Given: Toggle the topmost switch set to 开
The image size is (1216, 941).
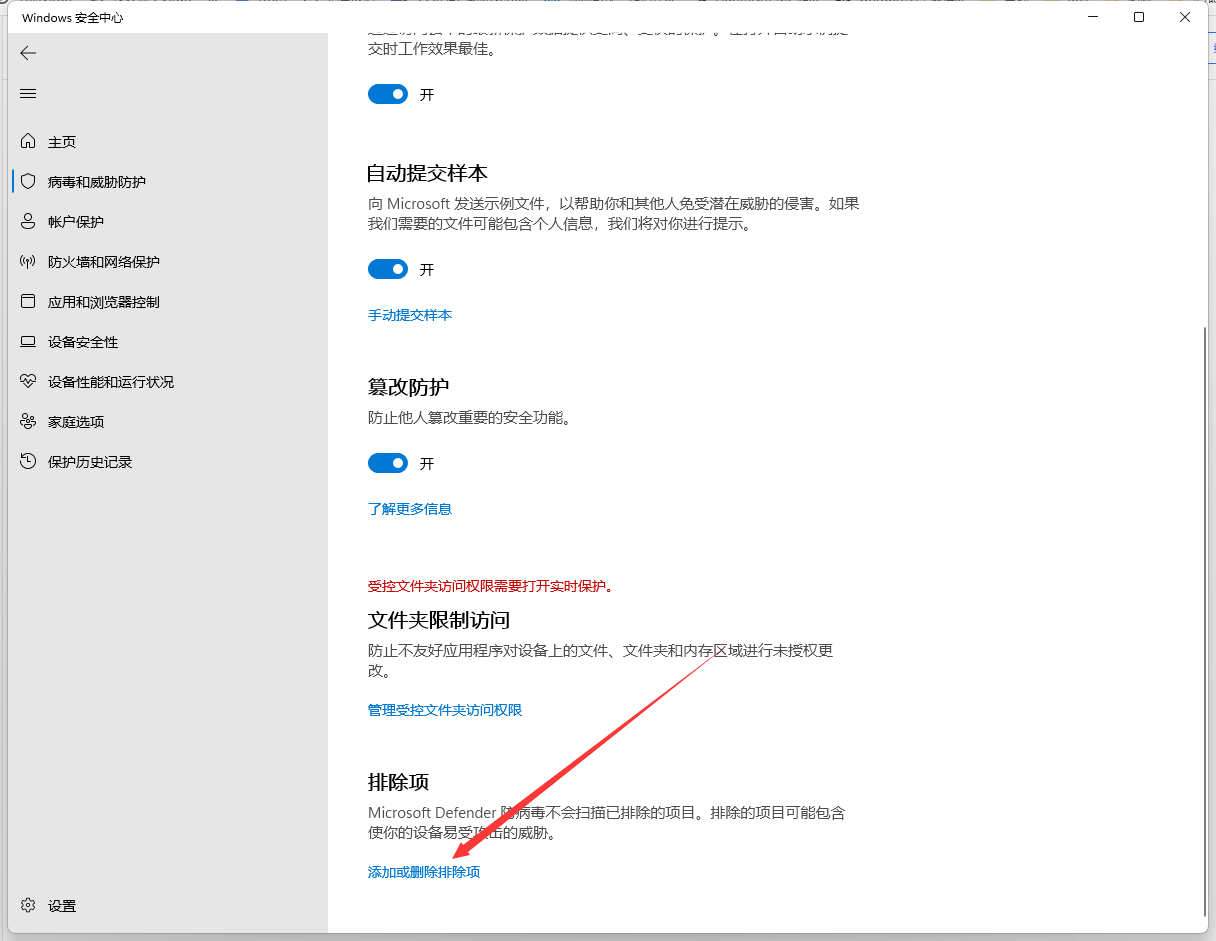Looking at the screenshot, I should tap(388, 94).
